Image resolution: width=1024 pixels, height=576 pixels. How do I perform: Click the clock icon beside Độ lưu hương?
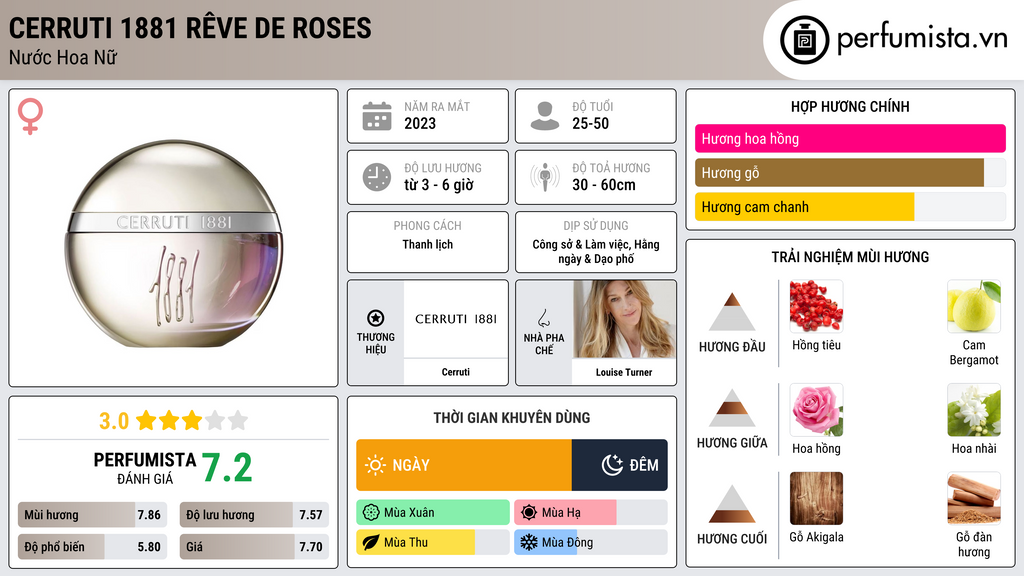pyautogui.click(x=377, y=177)
